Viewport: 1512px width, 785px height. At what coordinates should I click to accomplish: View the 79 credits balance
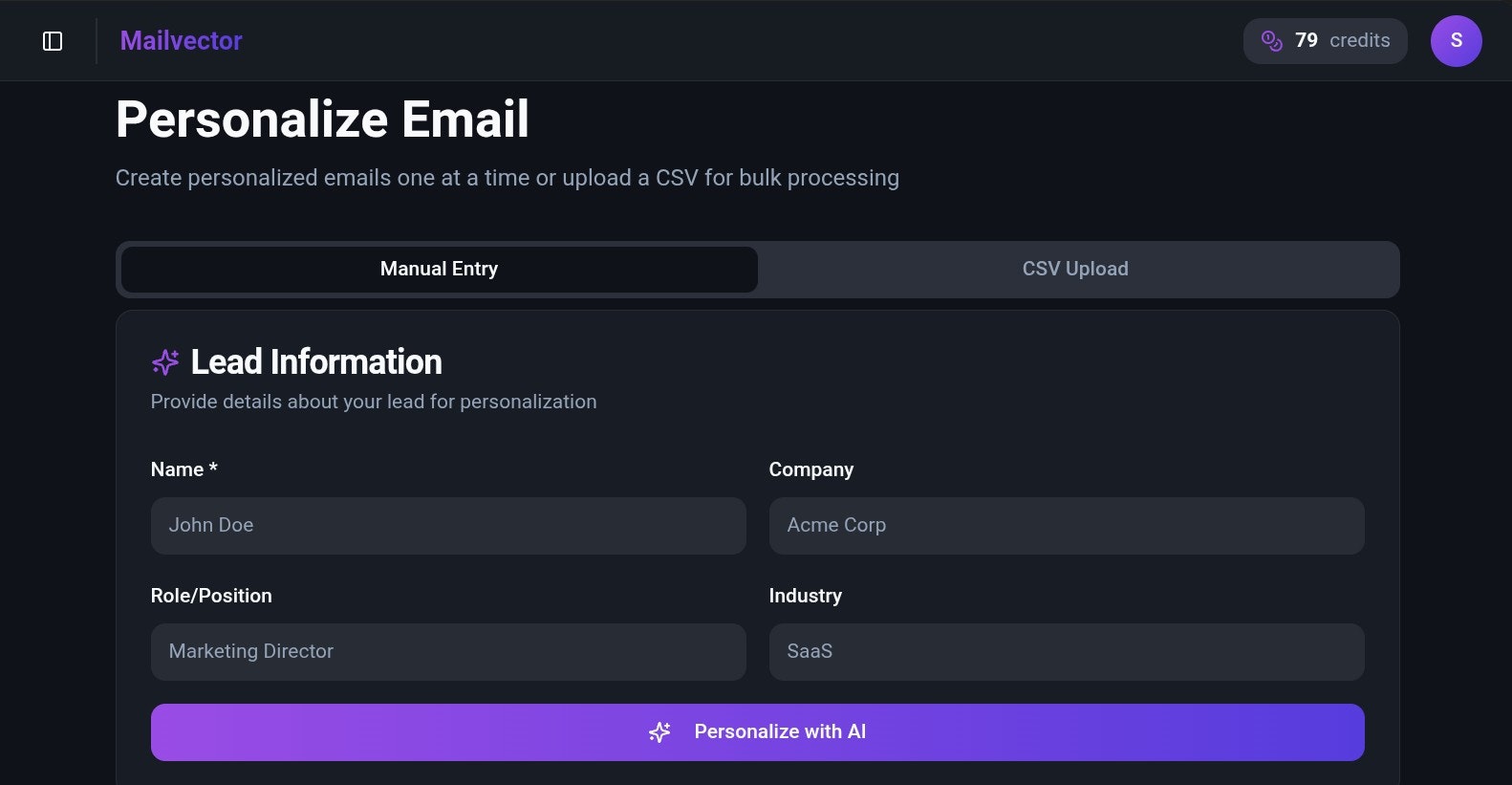coord(1326,41)
